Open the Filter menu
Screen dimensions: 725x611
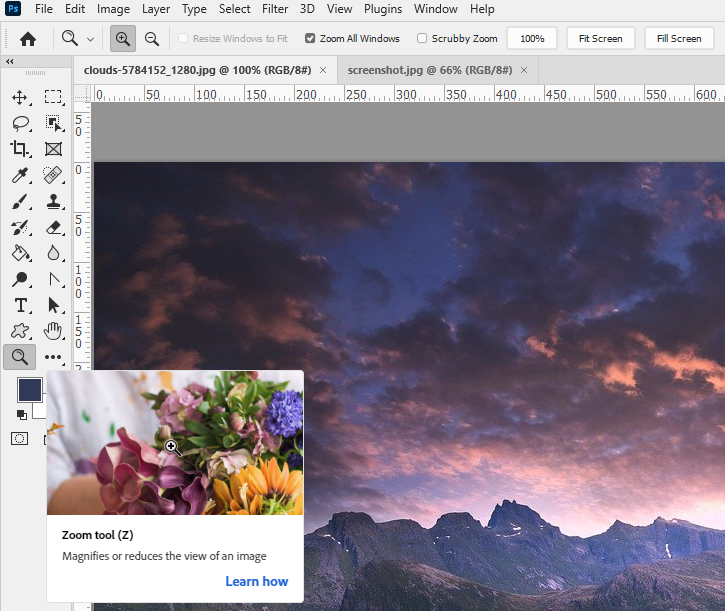pyautogui.click(x=275, y=9)
